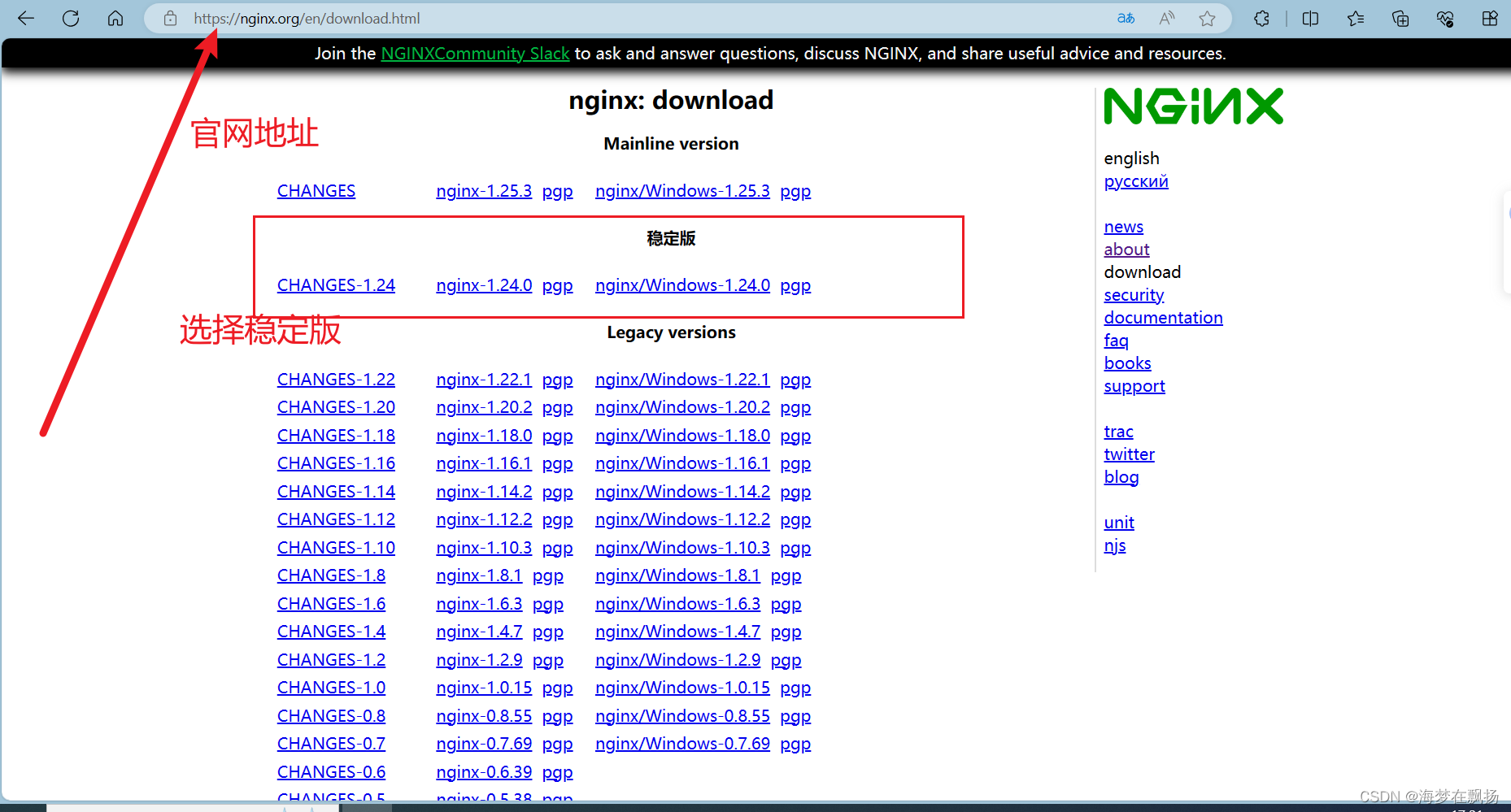Download nginx/Windows-1.24.0 stable build

(x=682, y=285)
